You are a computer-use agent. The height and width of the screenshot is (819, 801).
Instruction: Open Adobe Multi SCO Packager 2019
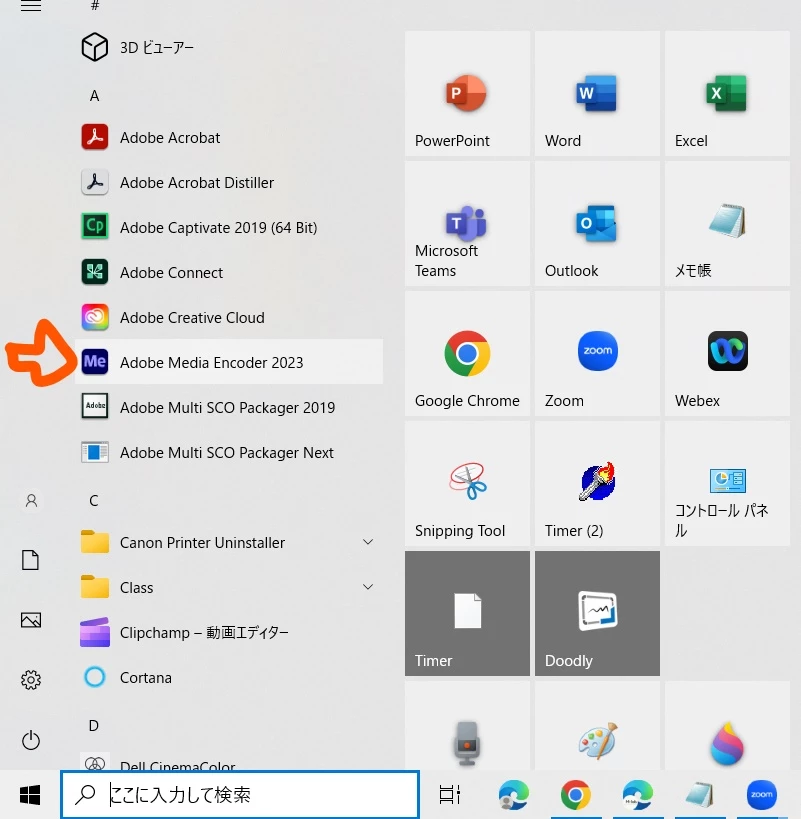click(229, 407)
